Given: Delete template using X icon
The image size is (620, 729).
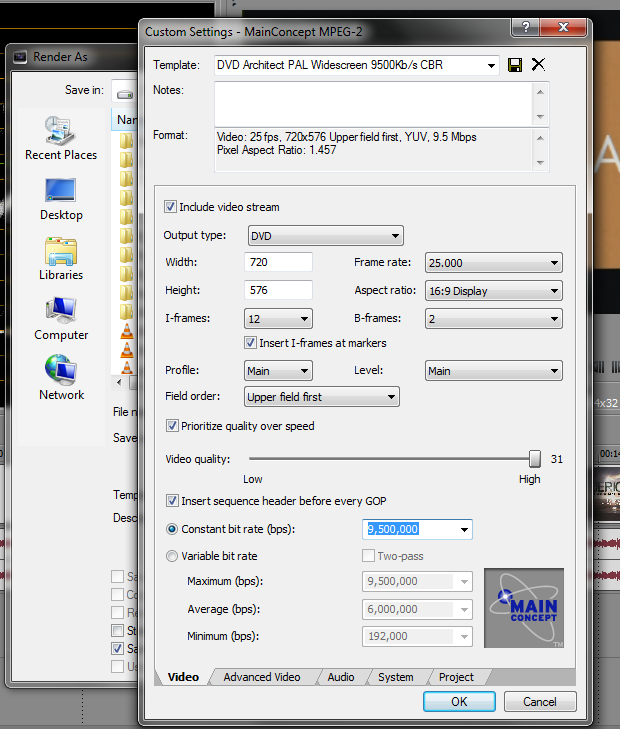Looking at the screenshot, I should click(538, 64).
